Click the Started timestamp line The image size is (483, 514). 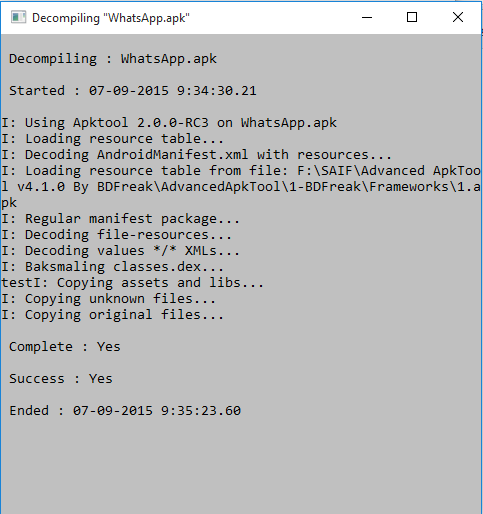133,91
